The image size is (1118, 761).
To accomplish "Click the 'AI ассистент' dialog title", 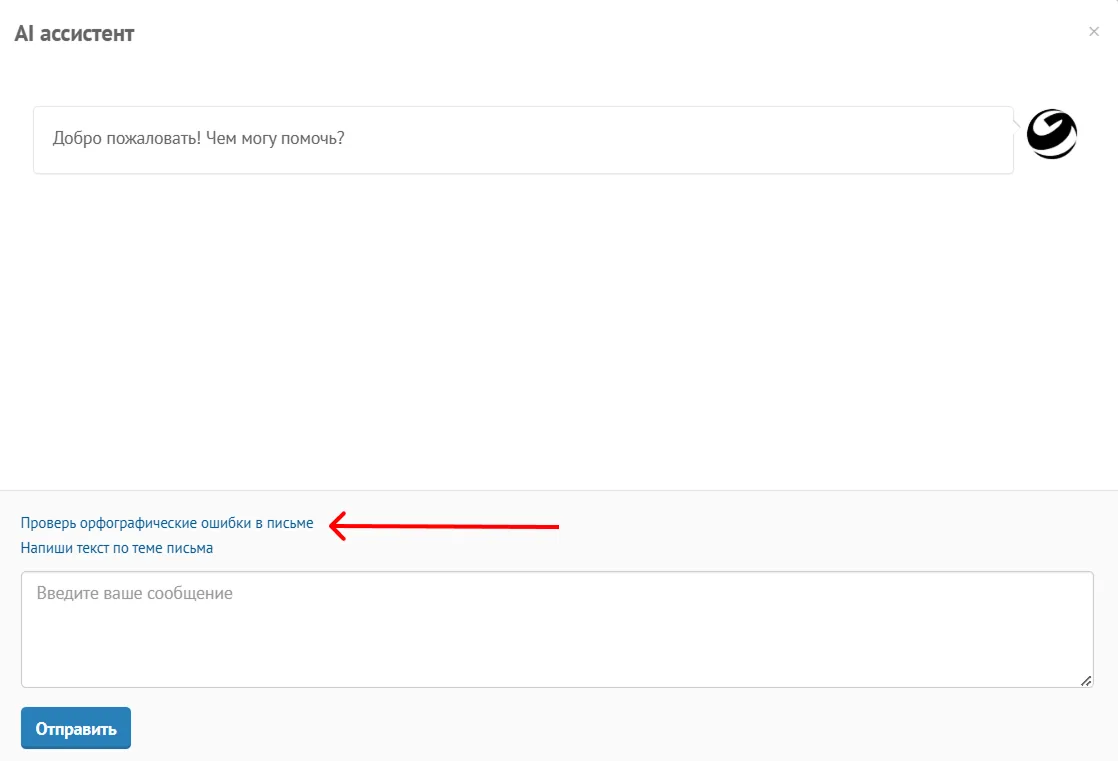I will 74,34.
